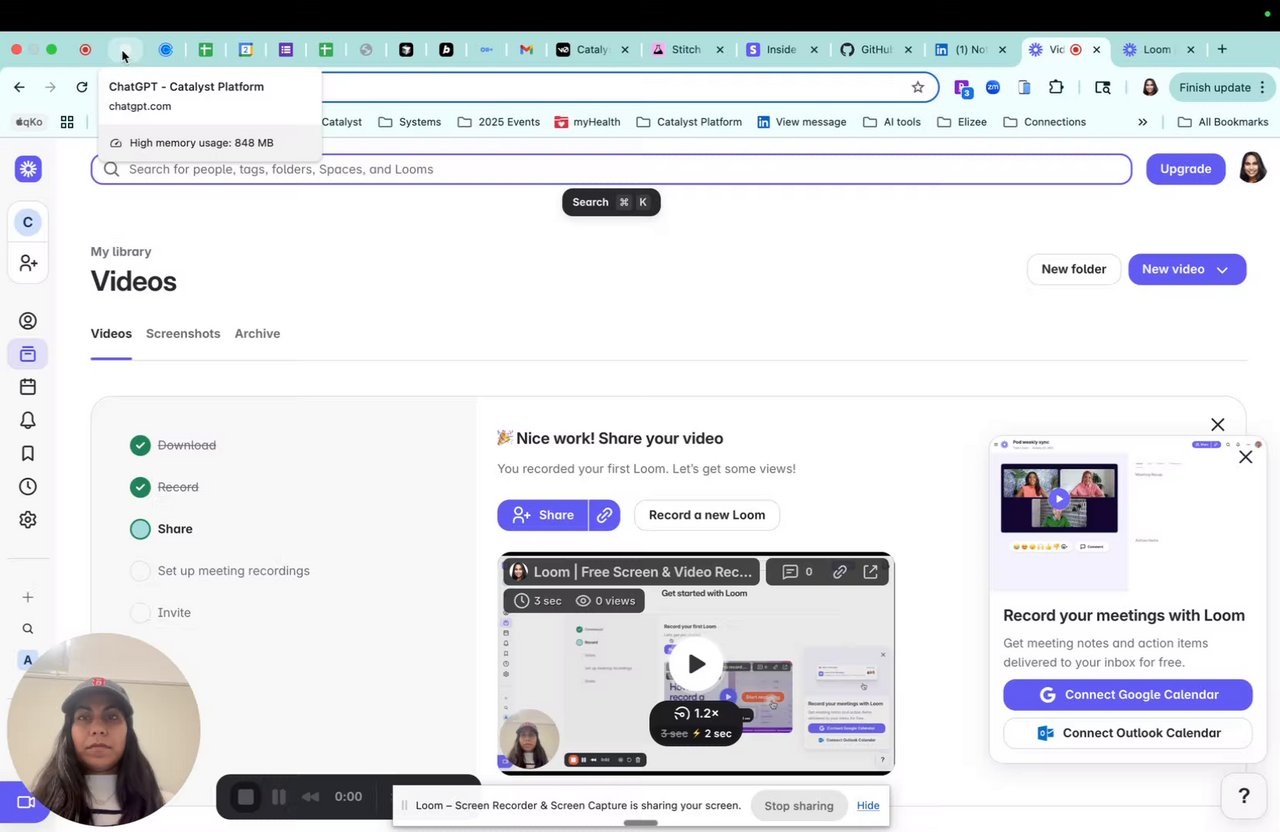
Task: Bookmark this page with the star icon
Action: 918,87
